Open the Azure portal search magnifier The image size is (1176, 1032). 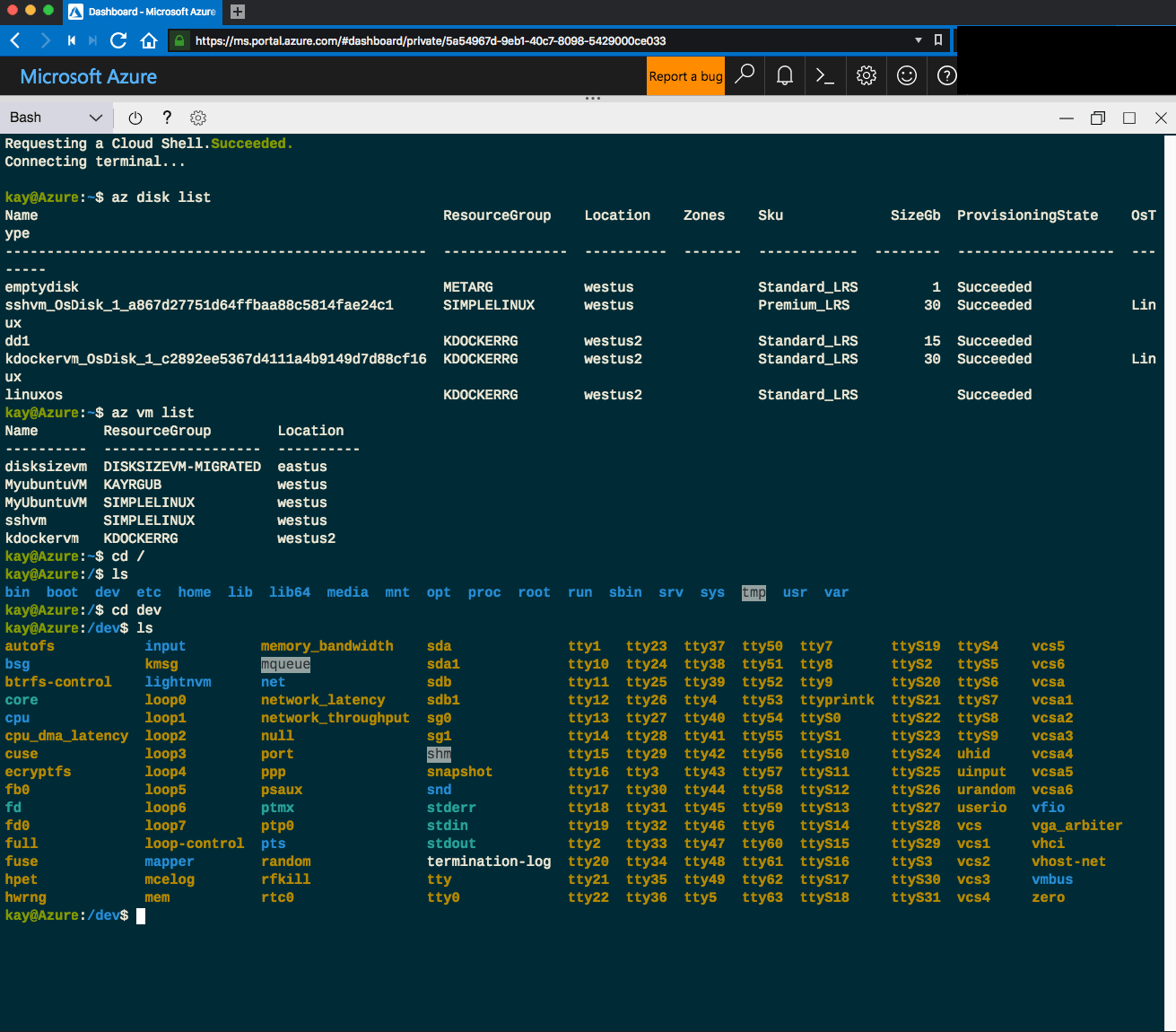(x=744, y=75)
